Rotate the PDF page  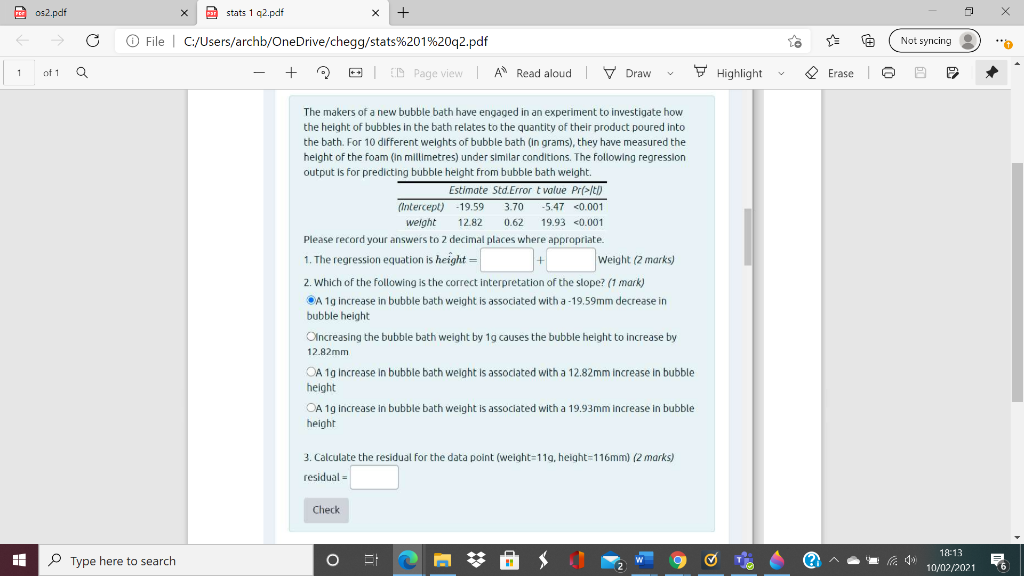(322, 72)
